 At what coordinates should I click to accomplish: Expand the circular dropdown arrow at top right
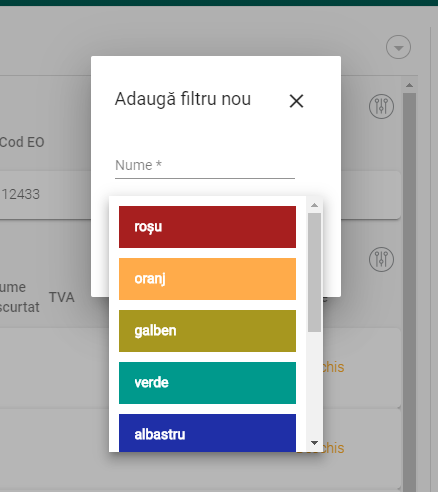tap(398, 47)
